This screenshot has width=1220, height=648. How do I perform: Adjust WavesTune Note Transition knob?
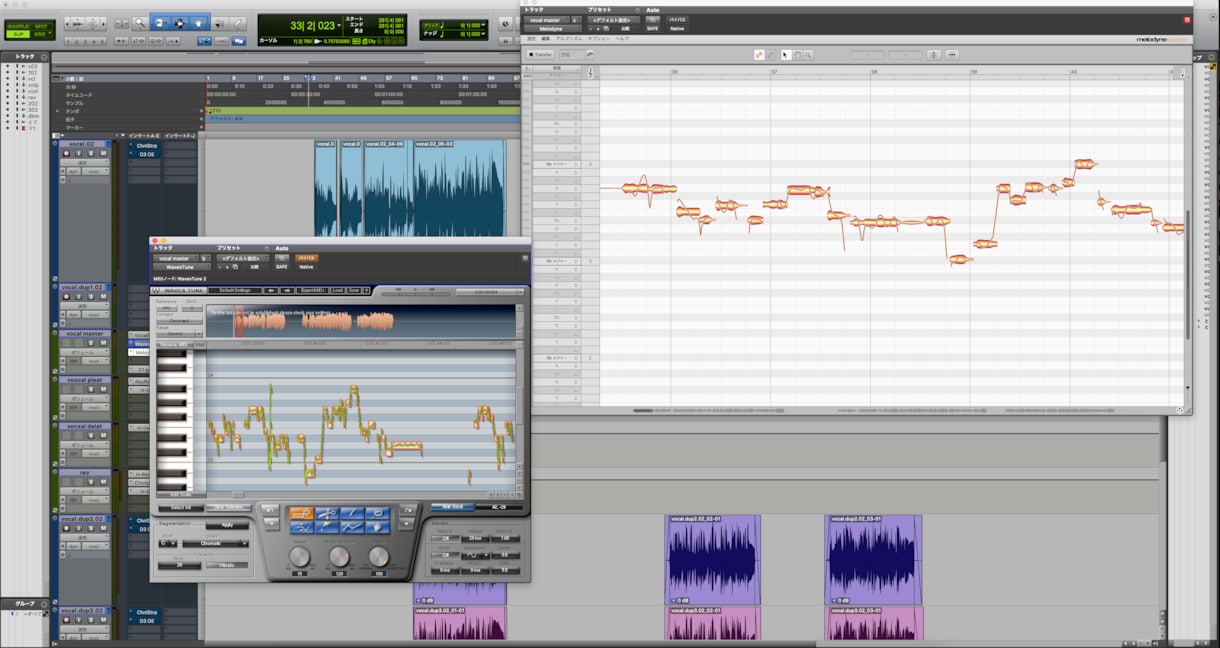pos(339,556)
